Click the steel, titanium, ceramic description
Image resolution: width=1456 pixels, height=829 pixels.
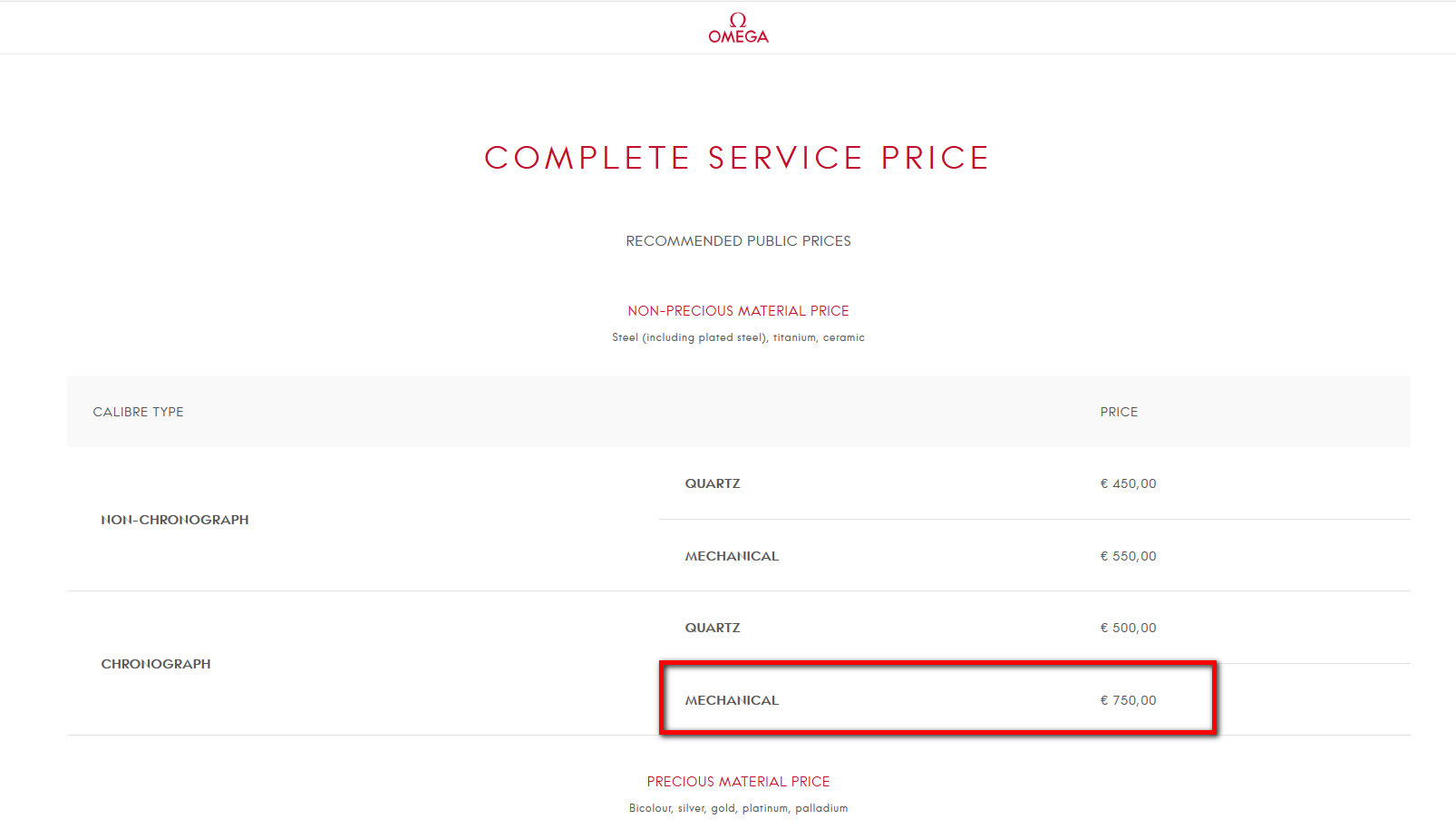click(738, 337)
